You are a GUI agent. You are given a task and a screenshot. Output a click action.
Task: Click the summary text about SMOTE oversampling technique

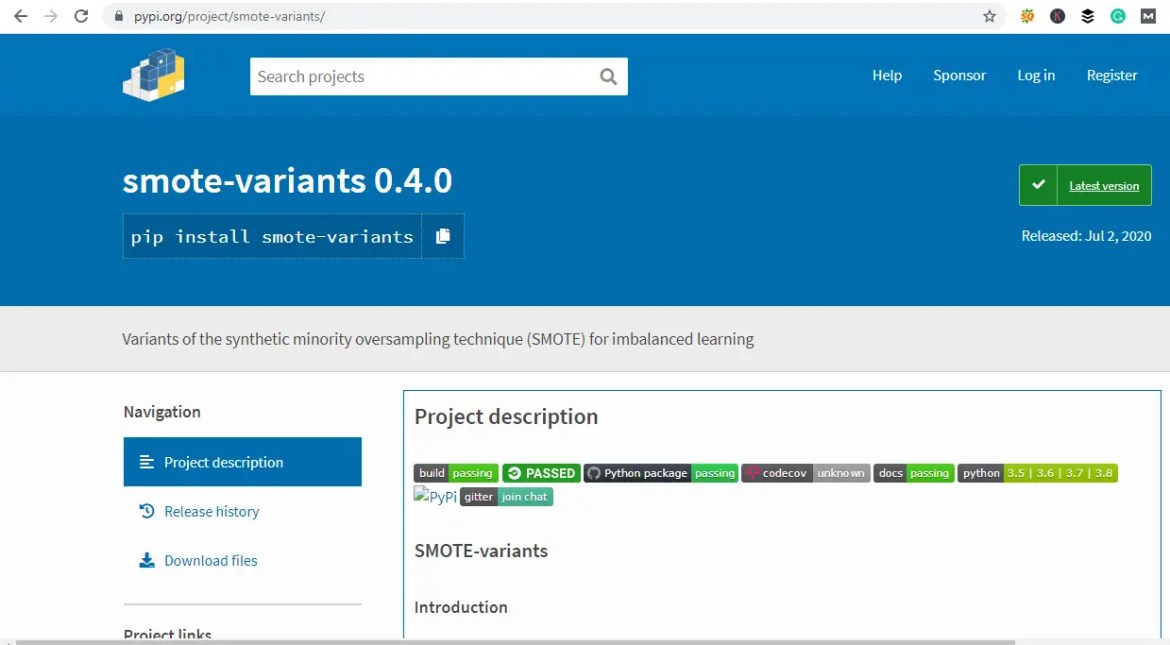(x=438, y=339)
